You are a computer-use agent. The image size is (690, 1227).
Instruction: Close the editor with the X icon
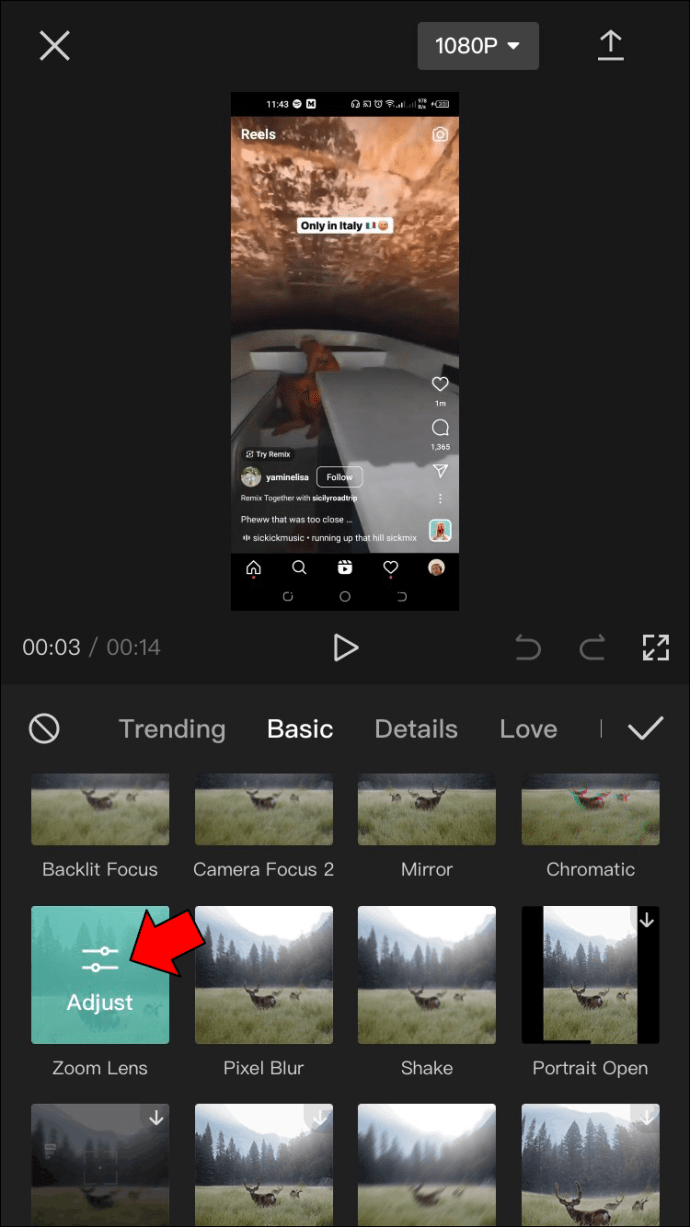[x=54, y=46]
